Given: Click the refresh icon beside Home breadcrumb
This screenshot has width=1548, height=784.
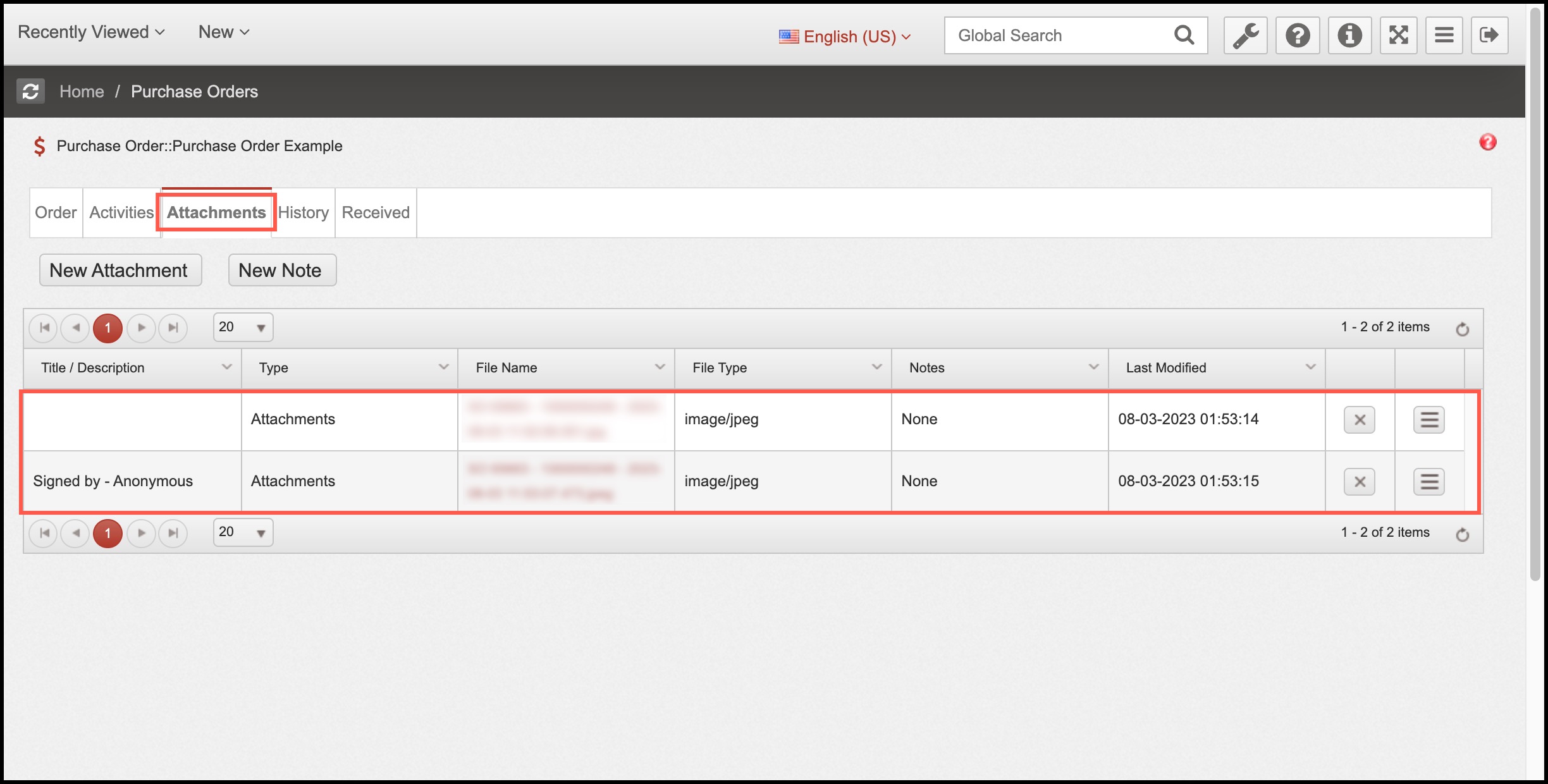Looking at the screenshot, I should pyautogui.click(x=30, y=92).
